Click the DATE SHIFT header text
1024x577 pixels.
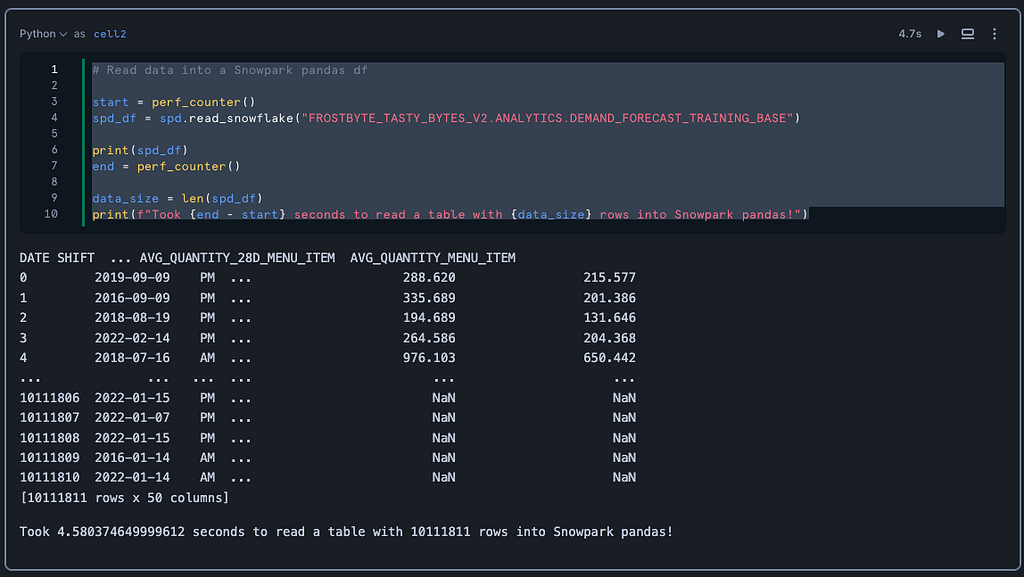pos(57,258)
